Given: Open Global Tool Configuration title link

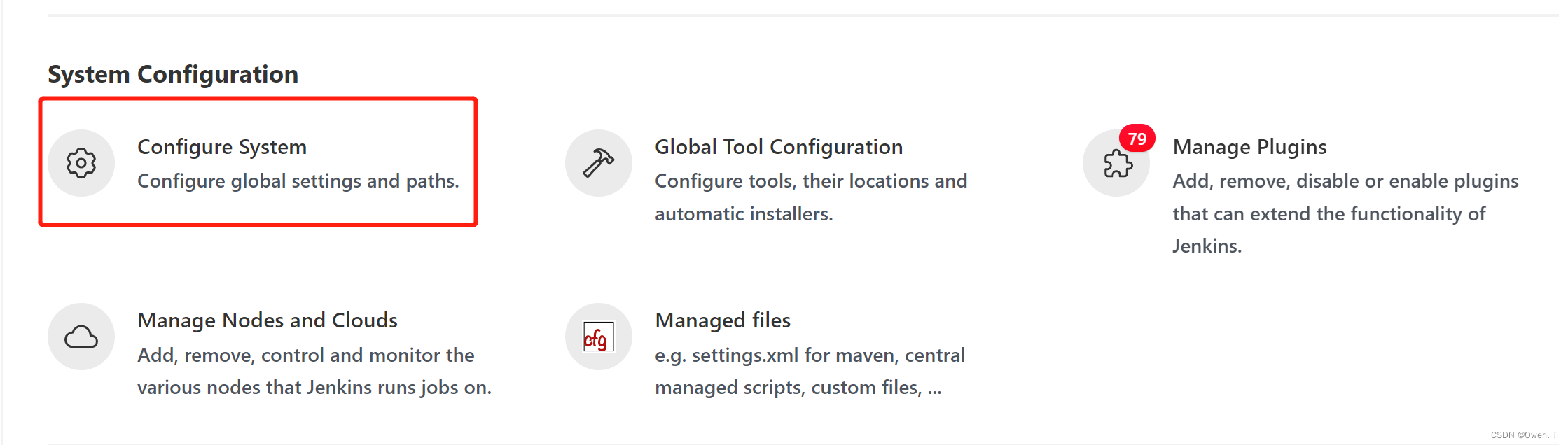Looking at the screenshot, I should [x=779, y=147].
